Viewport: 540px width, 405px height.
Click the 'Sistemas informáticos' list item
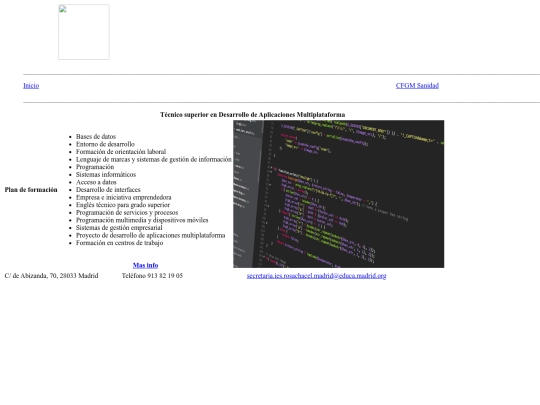(106, 174)
